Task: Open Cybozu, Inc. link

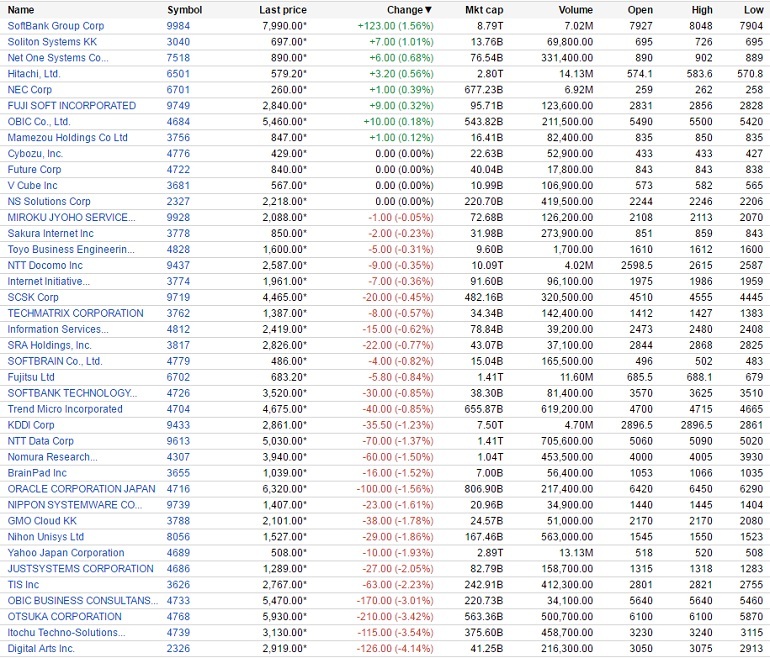Action: (x=35, y=154)
